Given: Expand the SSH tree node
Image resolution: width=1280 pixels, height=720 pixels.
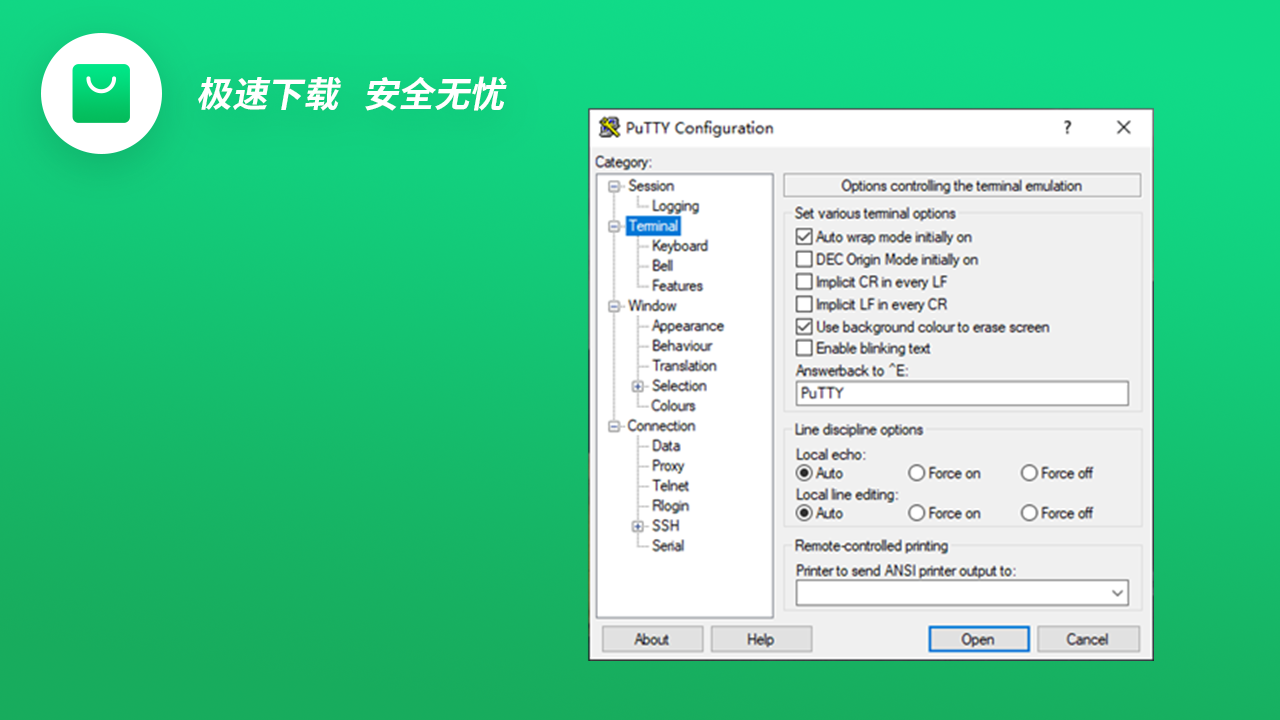Looking at the screenshot, I should coord(638,525).
